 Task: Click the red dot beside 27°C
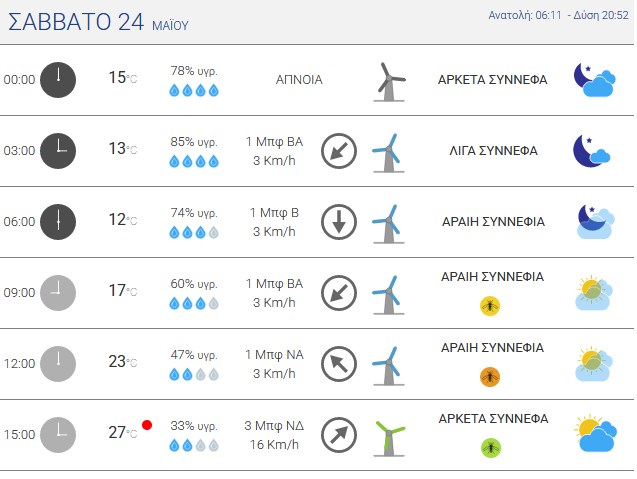pyautogui.click(x=147, y=425)
